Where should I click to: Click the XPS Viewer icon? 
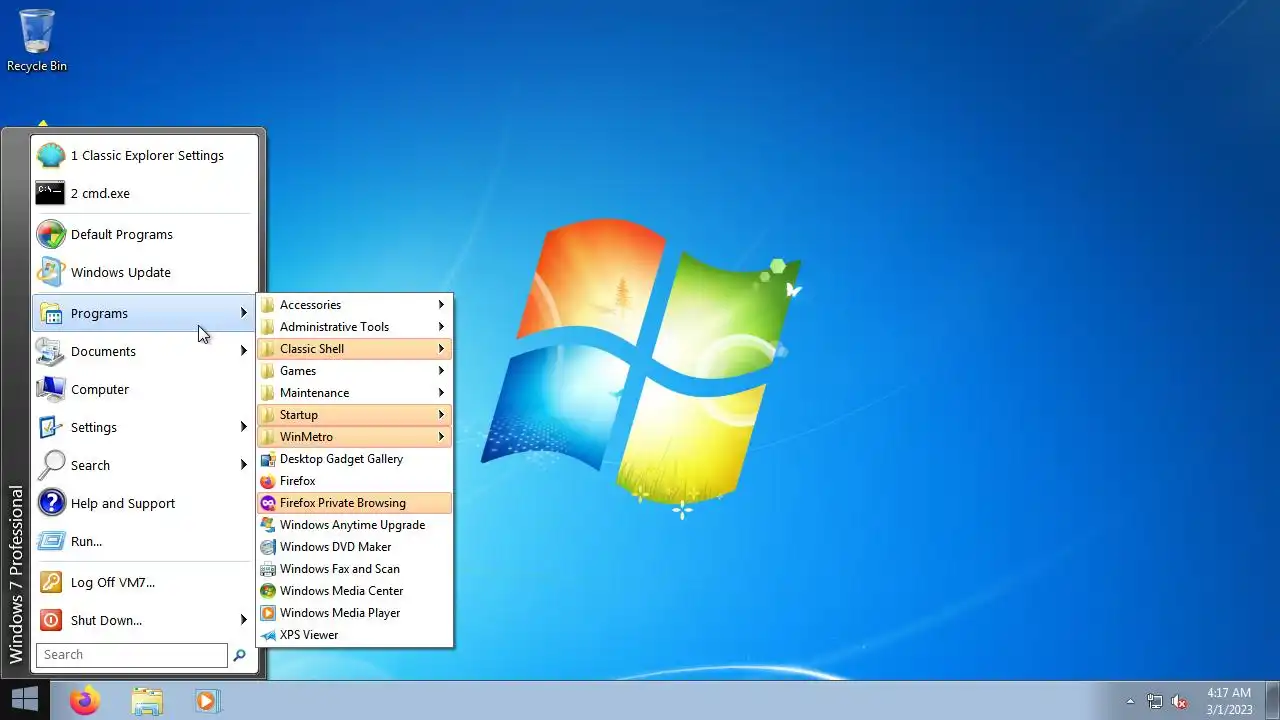coord(267,635)
